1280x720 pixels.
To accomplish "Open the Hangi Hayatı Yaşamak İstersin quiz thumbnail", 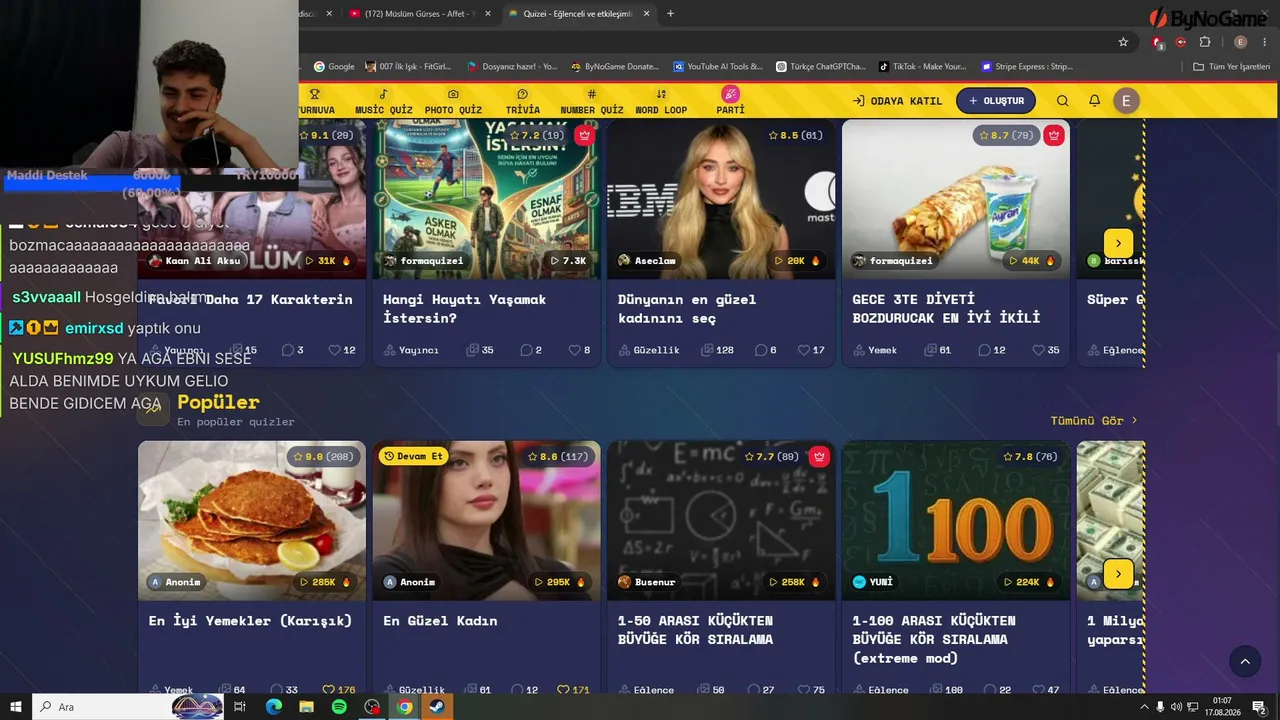I will [x=487, y=199].
